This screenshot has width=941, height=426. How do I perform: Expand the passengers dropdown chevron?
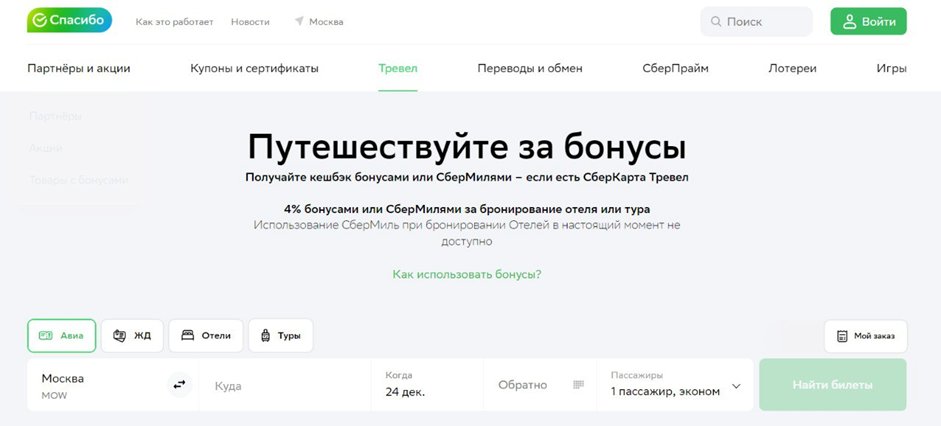(x=736, y=386)
